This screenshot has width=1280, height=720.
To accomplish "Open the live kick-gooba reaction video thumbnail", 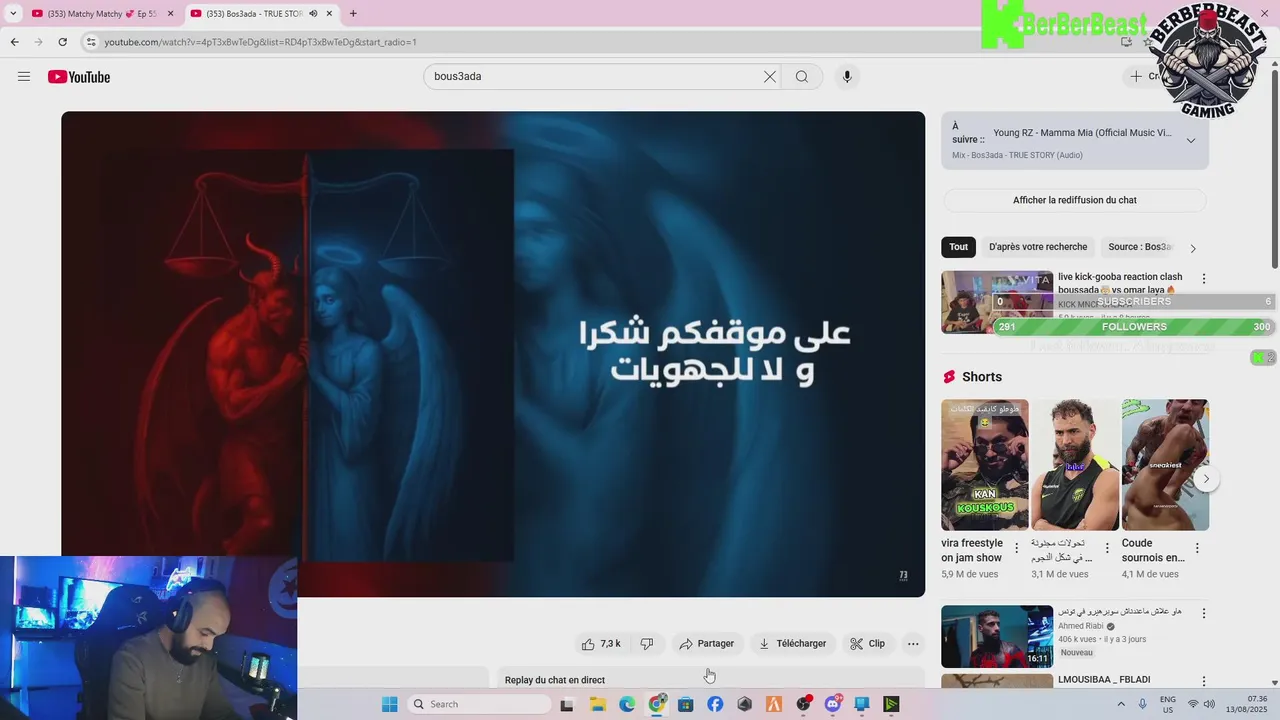I will point(997,302).
